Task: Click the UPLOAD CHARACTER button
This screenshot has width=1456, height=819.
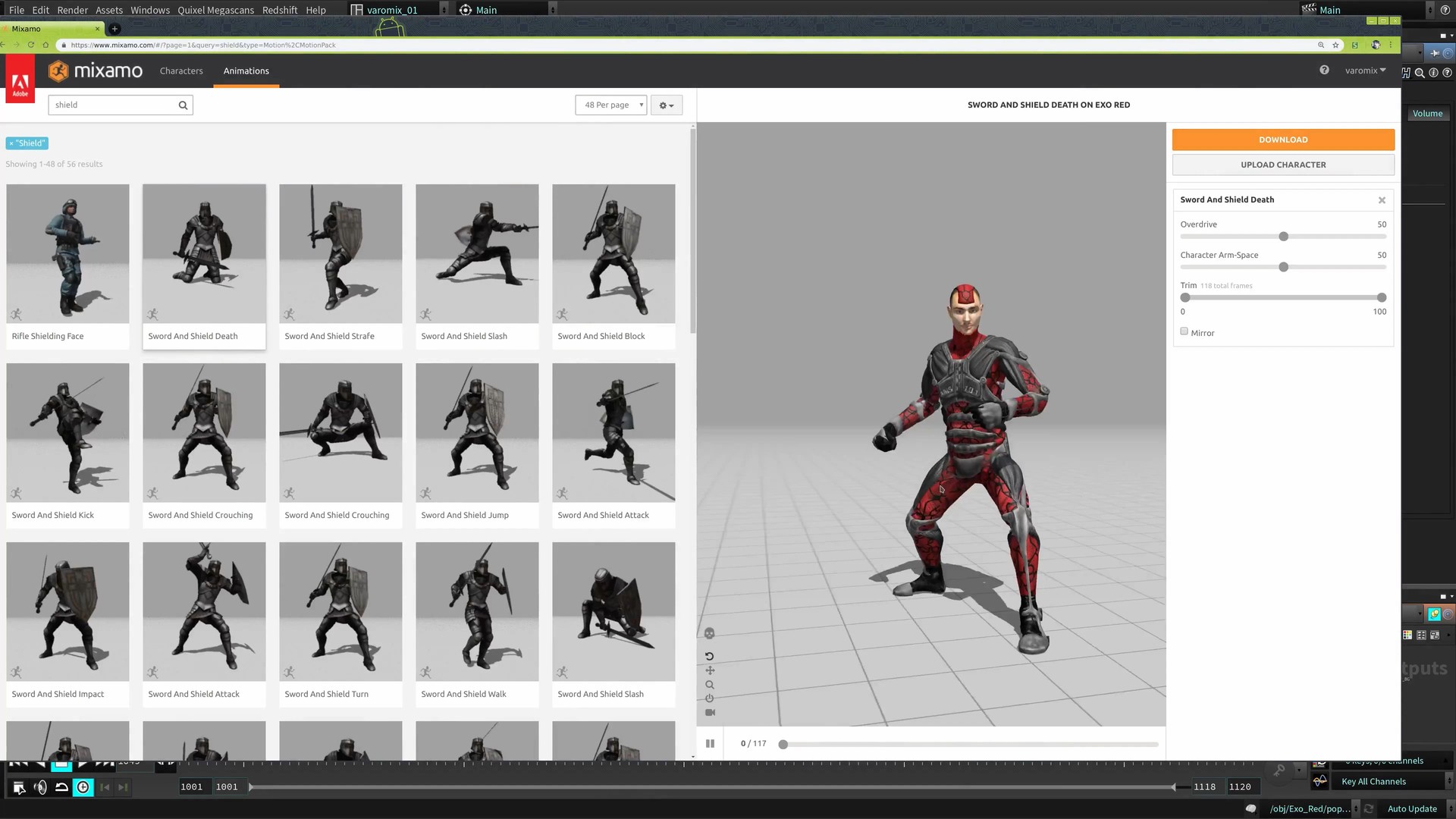Action: point(1282,165)
